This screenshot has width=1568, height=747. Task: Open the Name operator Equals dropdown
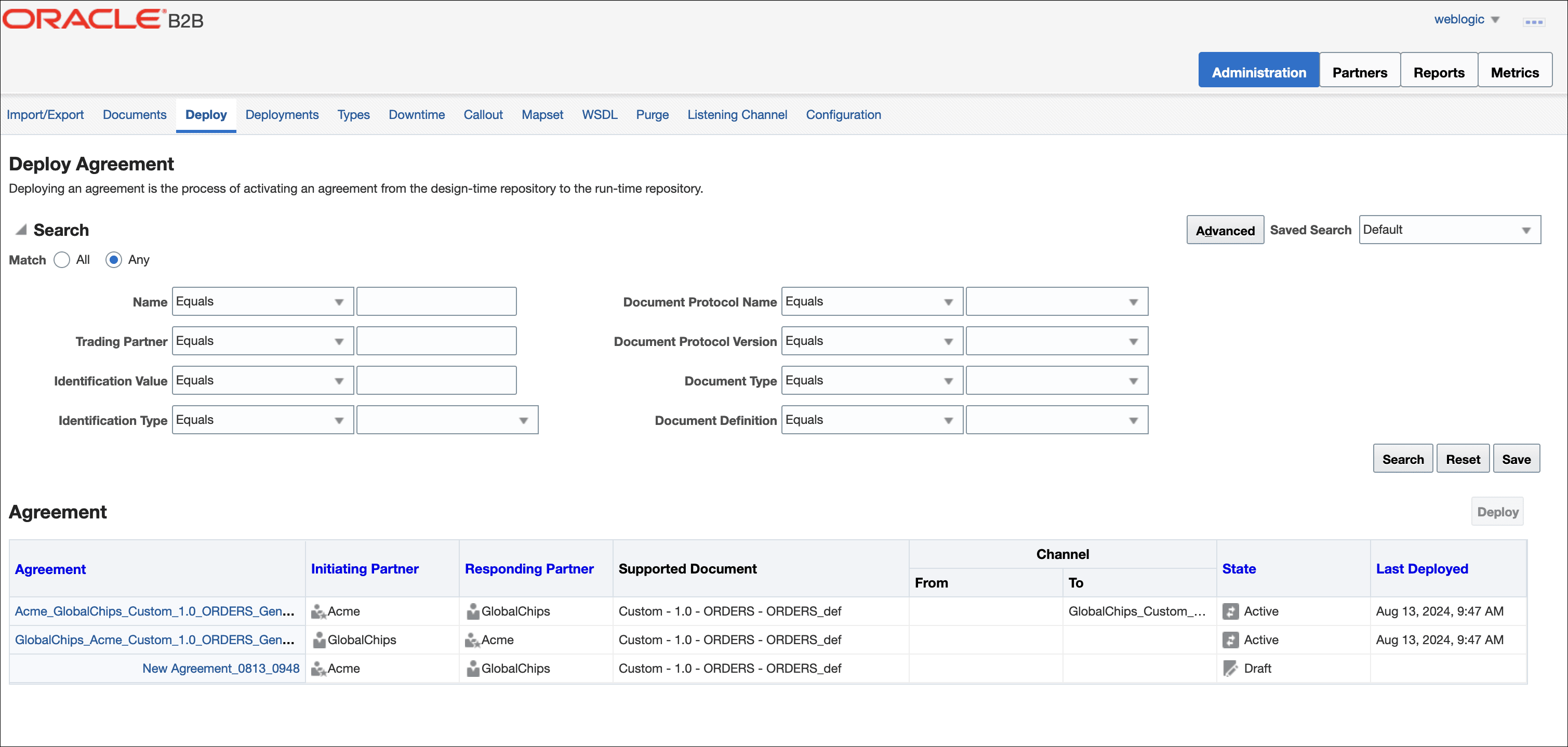[x=262, y=301]
